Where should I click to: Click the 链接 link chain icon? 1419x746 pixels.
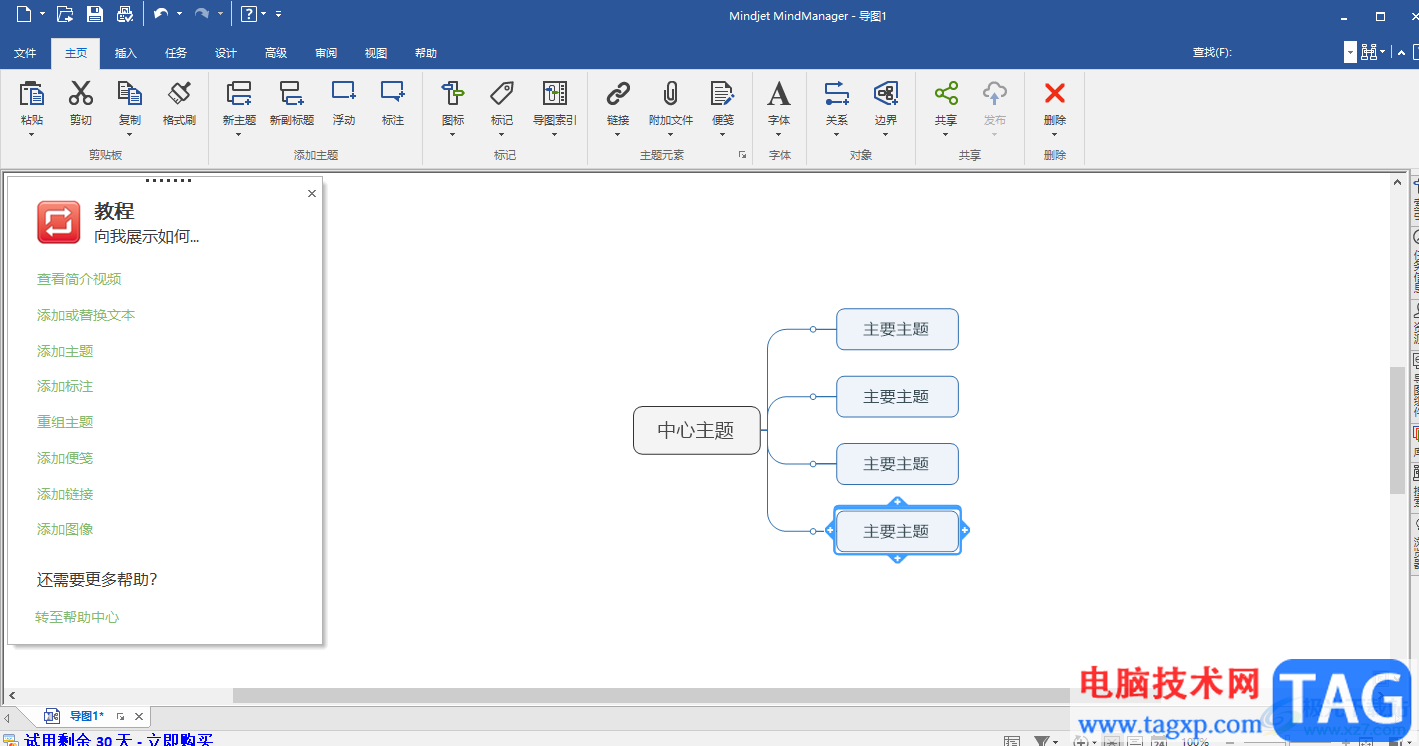(618, 94)
